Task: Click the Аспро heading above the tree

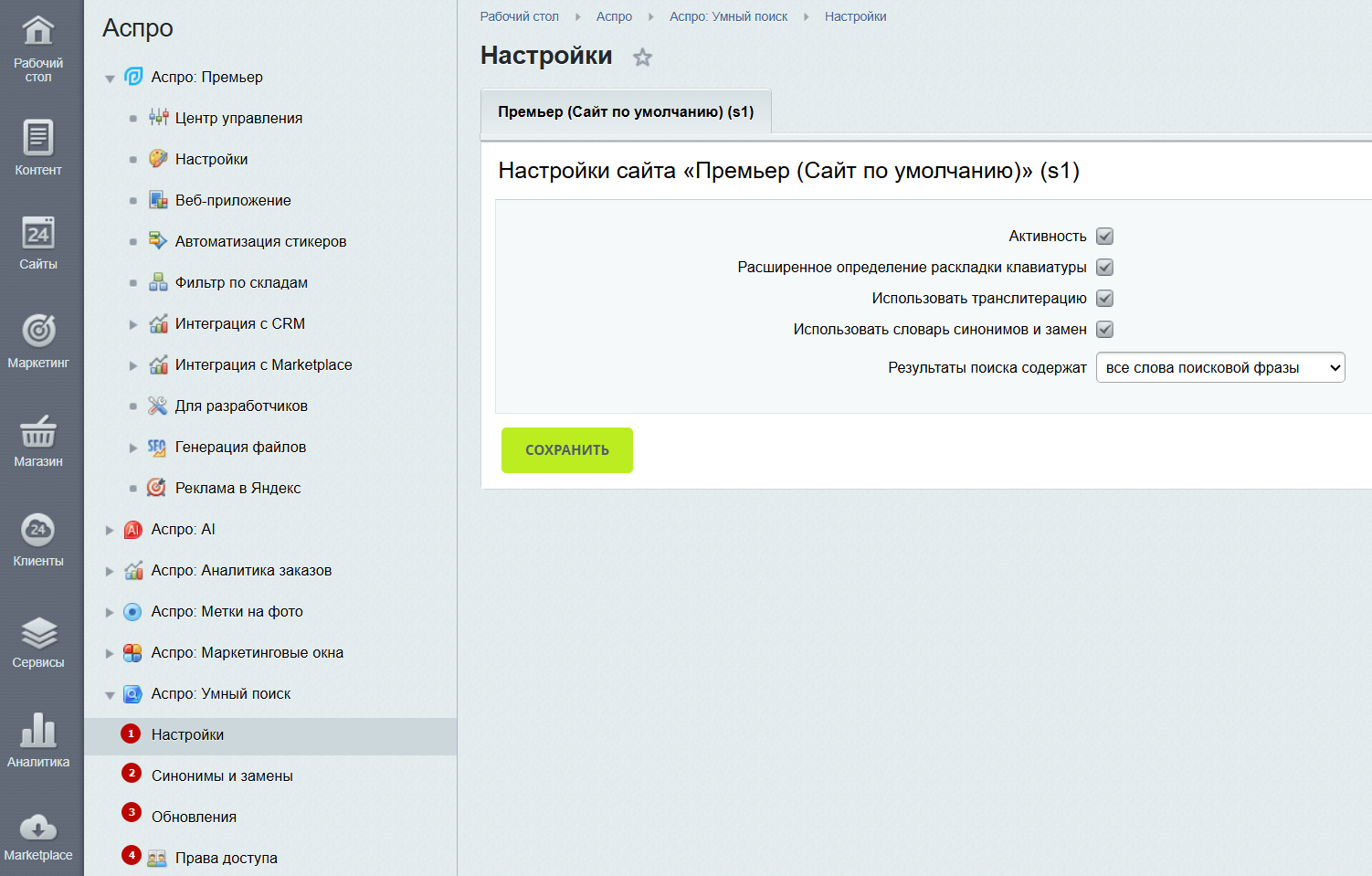Action: click(x=138, y=28)
